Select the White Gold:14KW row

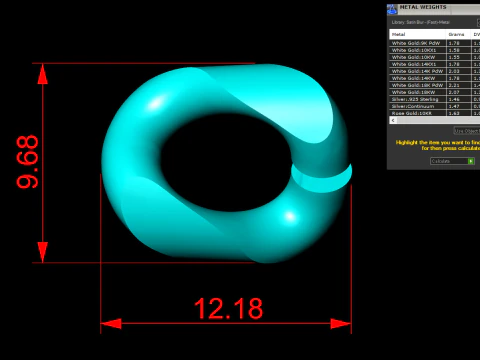click(x=435, y=78)
